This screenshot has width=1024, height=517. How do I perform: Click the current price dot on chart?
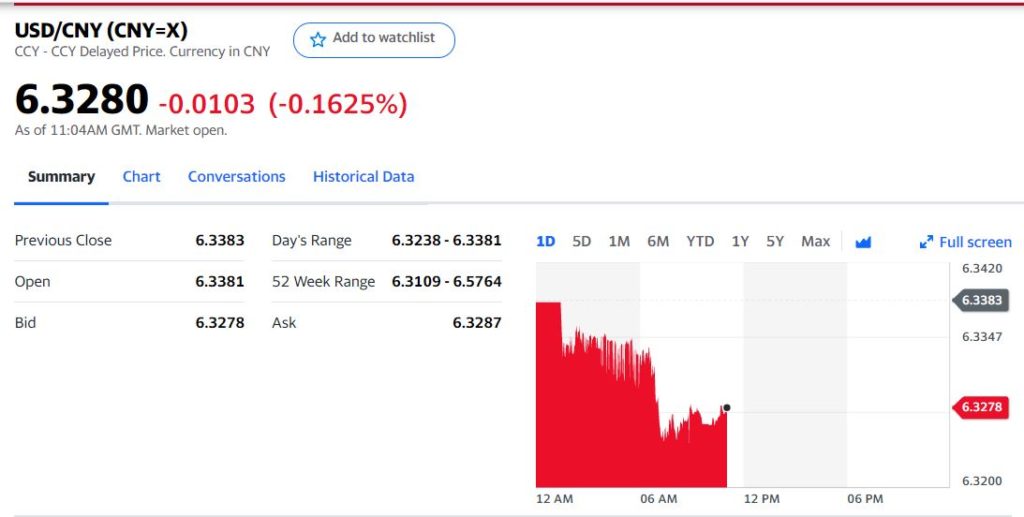click(x=726, y=407)
